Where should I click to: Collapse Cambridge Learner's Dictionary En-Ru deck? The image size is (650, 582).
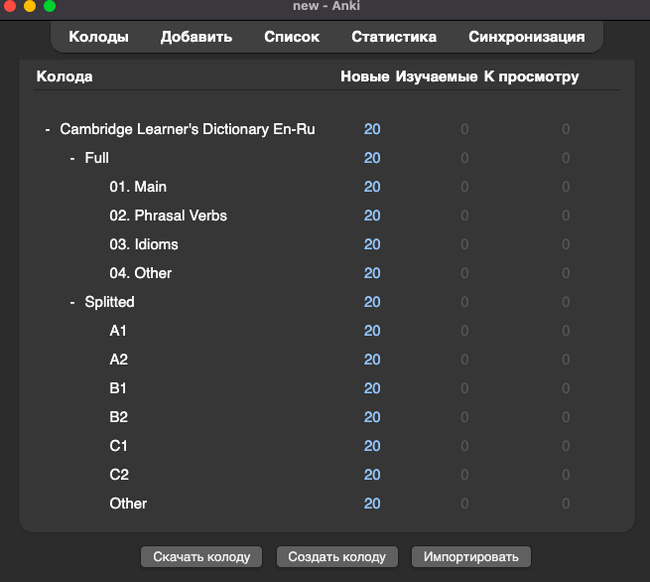pos(48,129)
